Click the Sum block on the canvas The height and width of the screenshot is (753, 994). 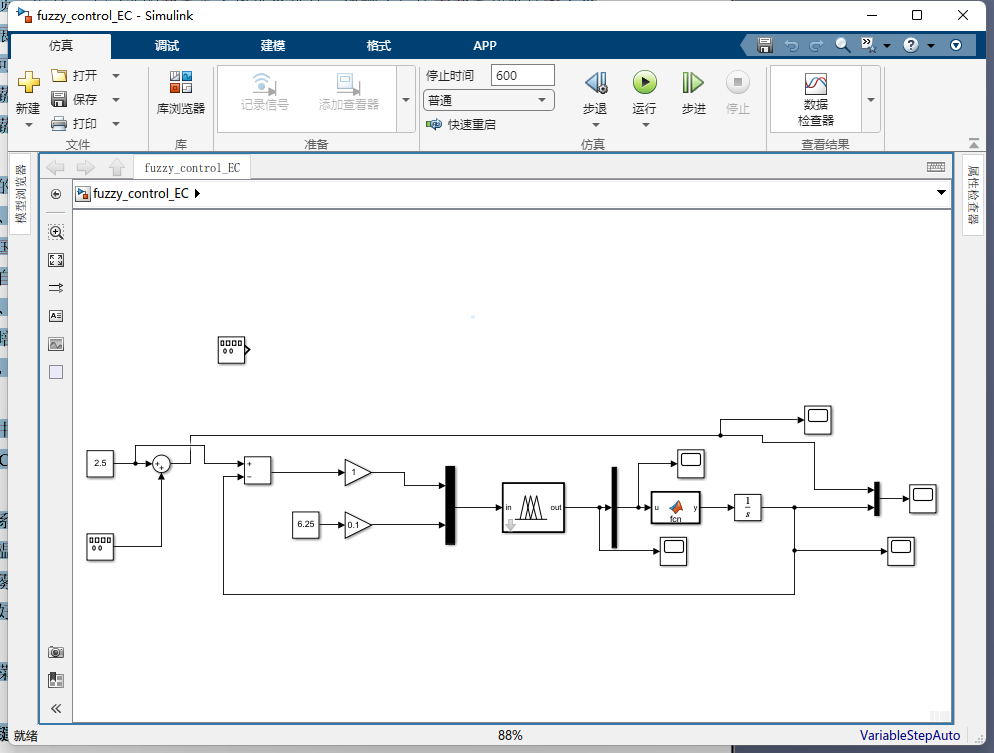(x=162, y=465)
